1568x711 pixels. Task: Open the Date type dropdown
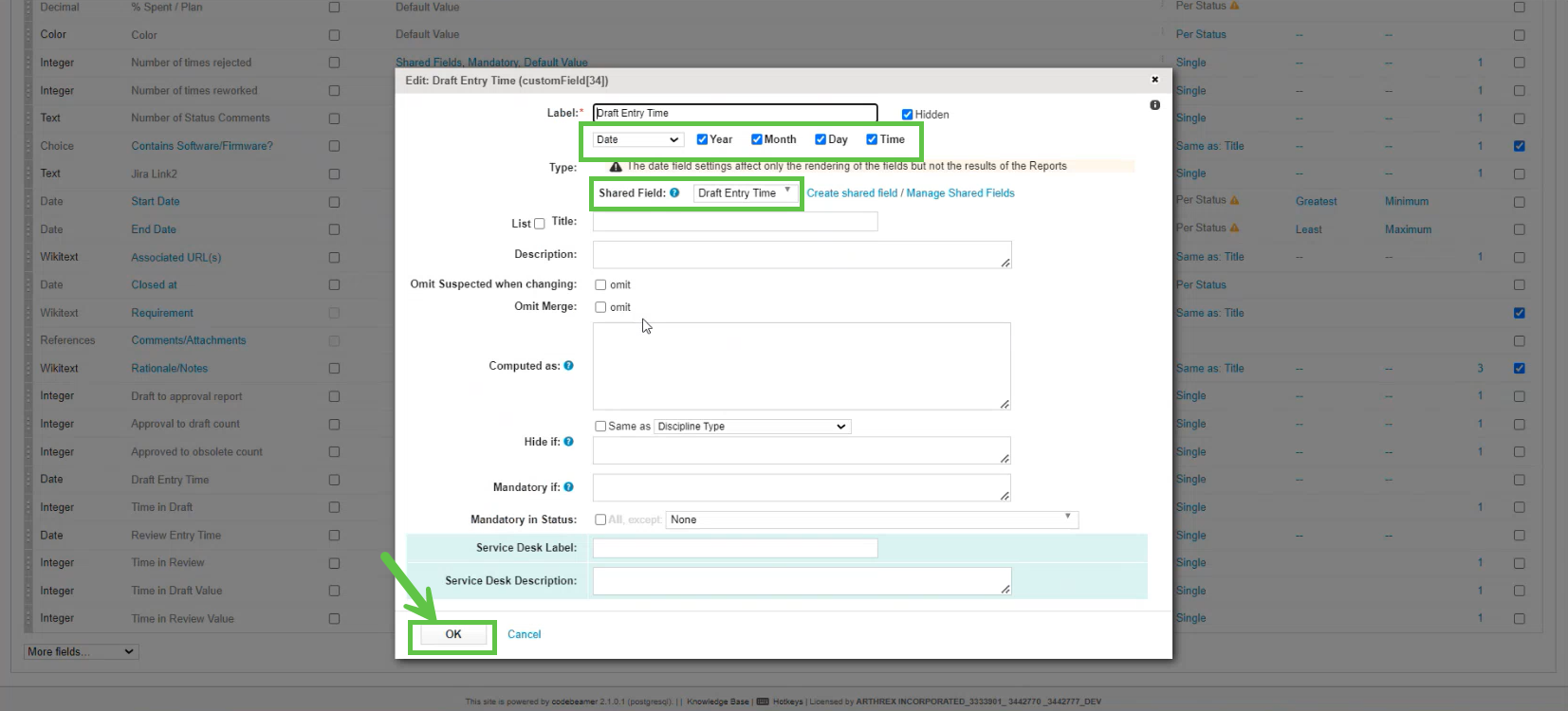(x=637, y=139)
